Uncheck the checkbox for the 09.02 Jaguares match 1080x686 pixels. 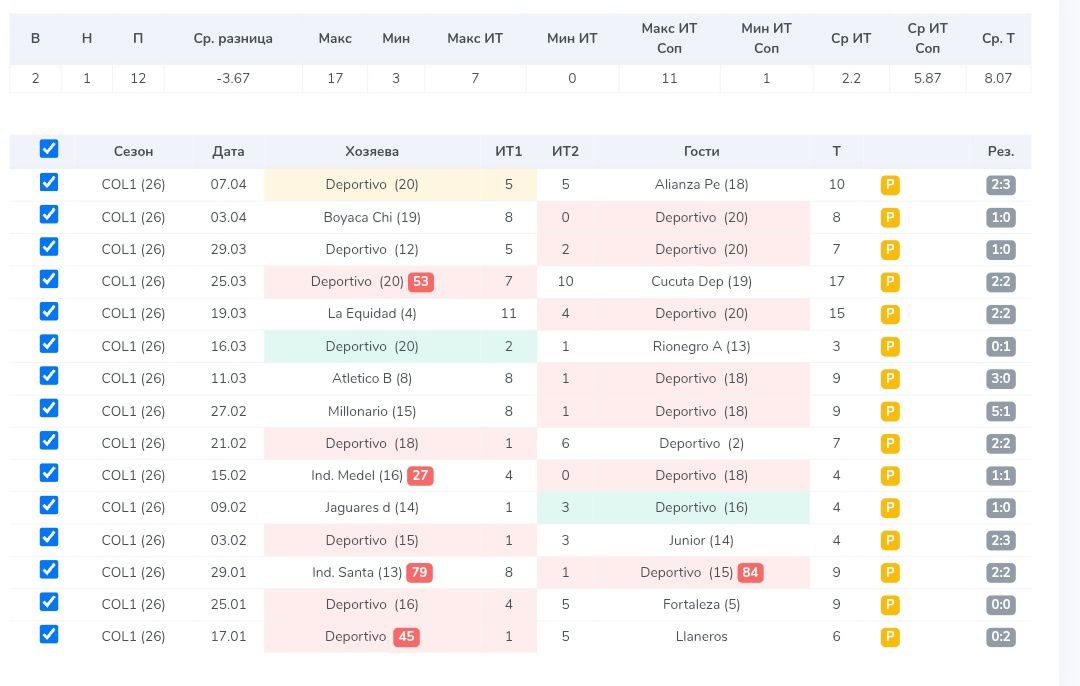[49, 505]
